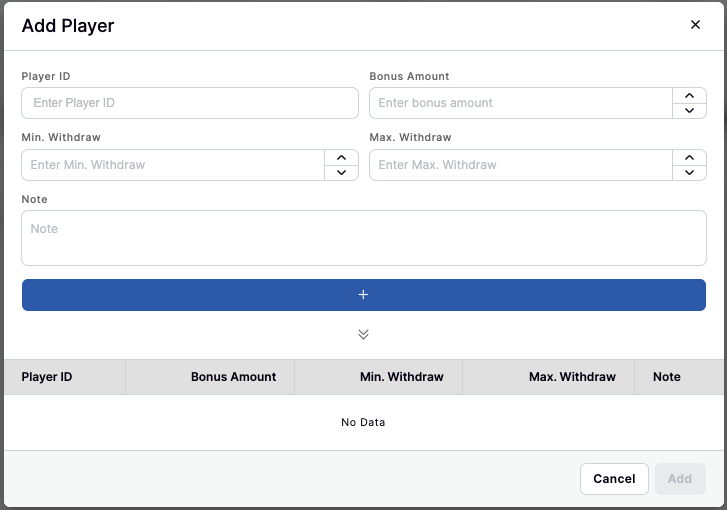Decrease Bonus Amount with down arrow

coord(689,111)
